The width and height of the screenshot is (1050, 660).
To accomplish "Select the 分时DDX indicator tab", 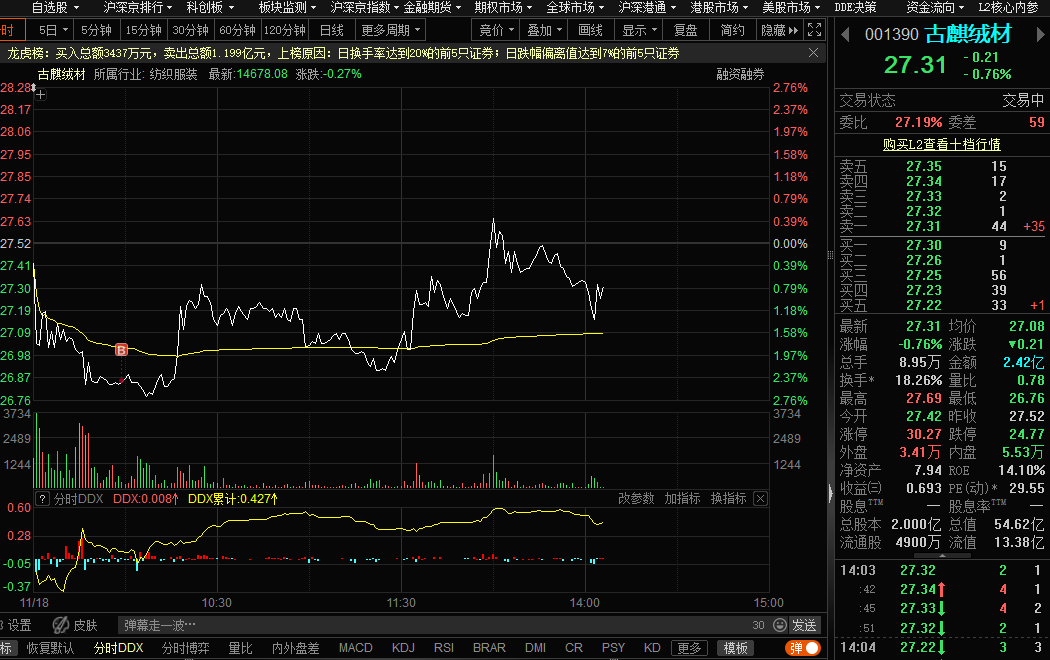I will click(x=119, y=648).
